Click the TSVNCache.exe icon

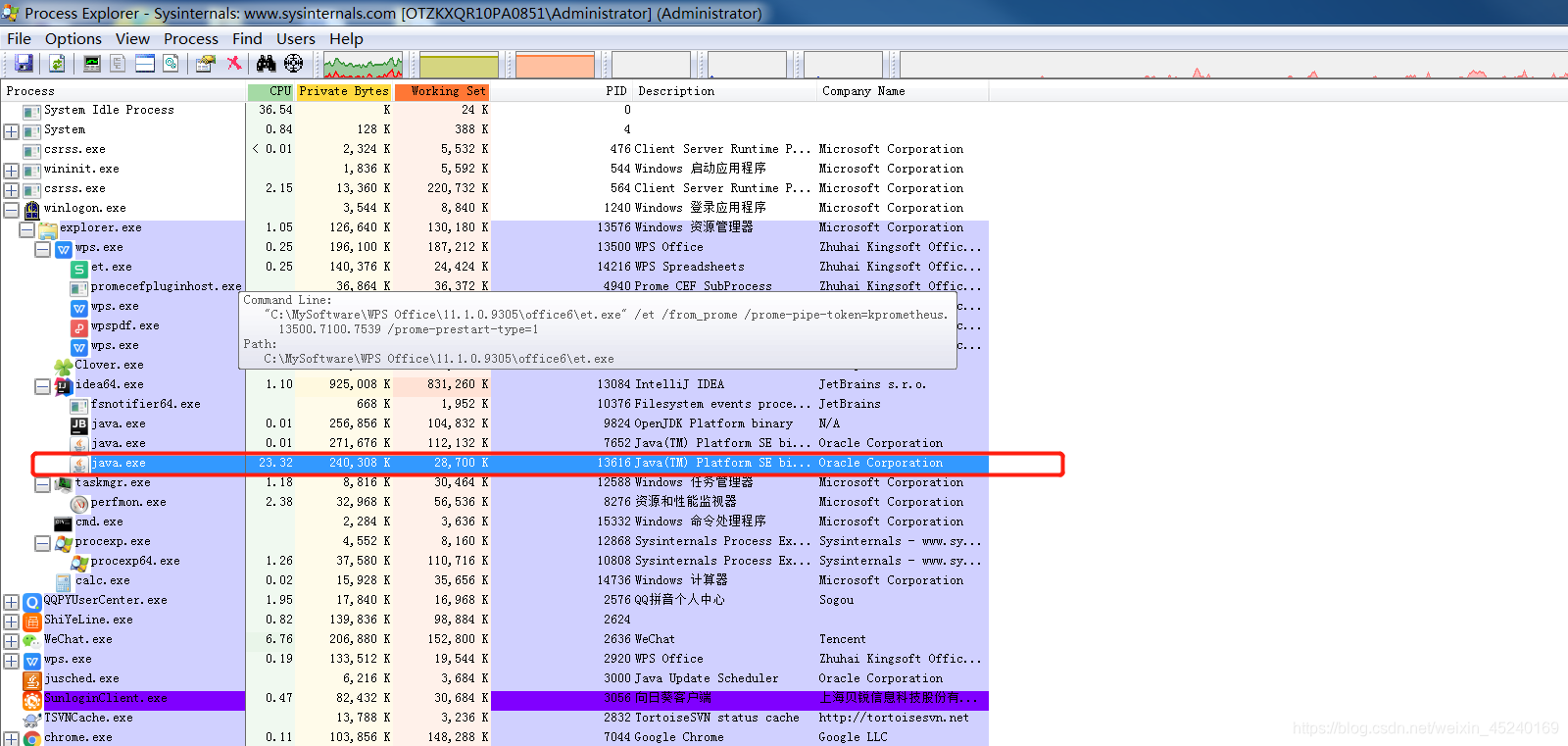(31, 719)
